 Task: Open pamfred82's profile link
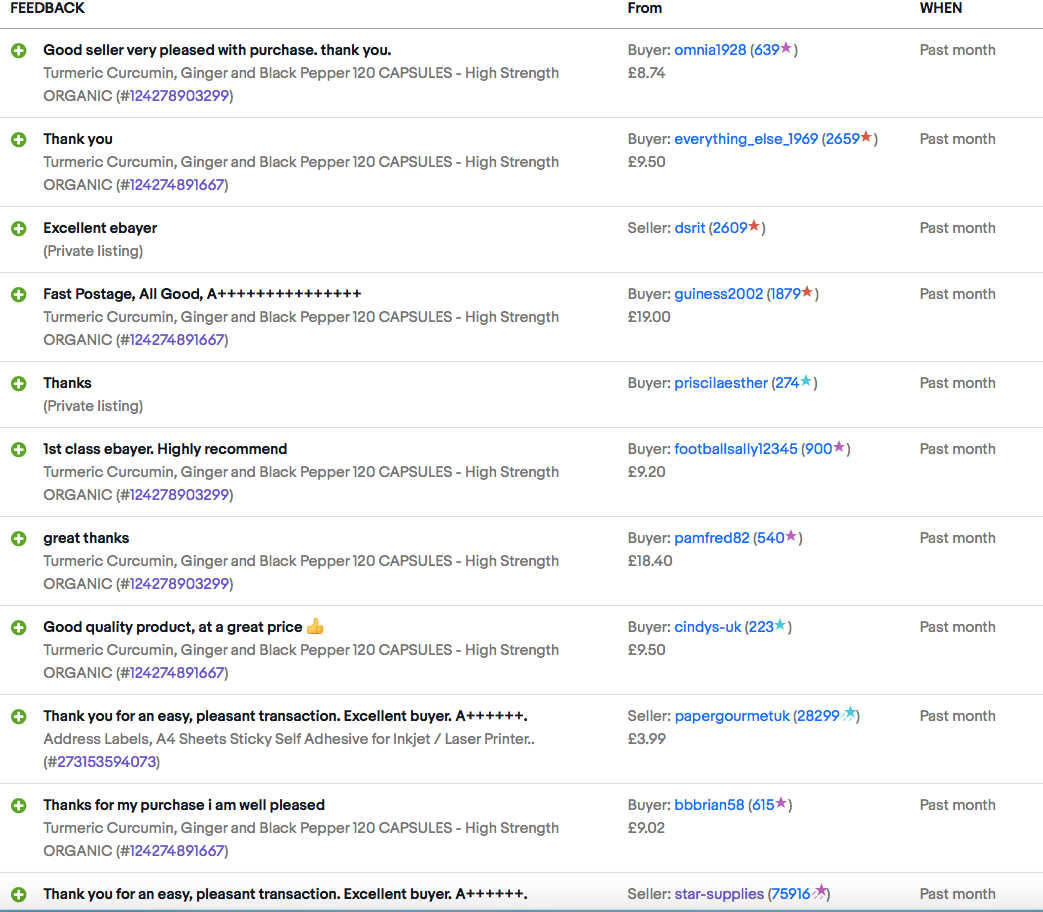pos(712,538)
